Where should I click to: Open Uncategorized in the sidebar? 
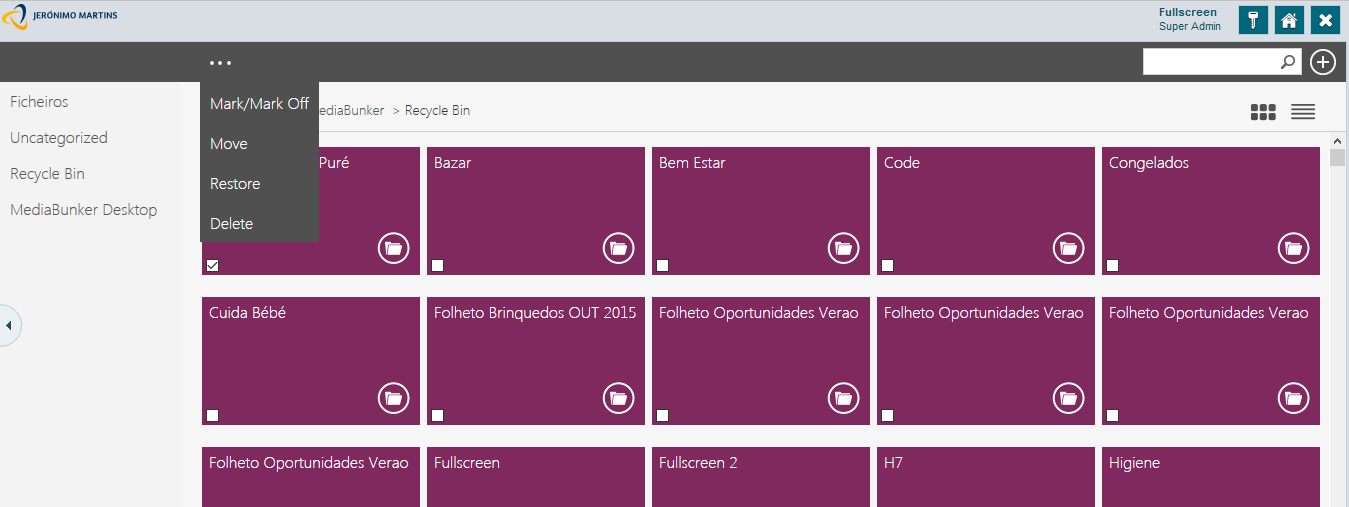[x=59, y=138]
